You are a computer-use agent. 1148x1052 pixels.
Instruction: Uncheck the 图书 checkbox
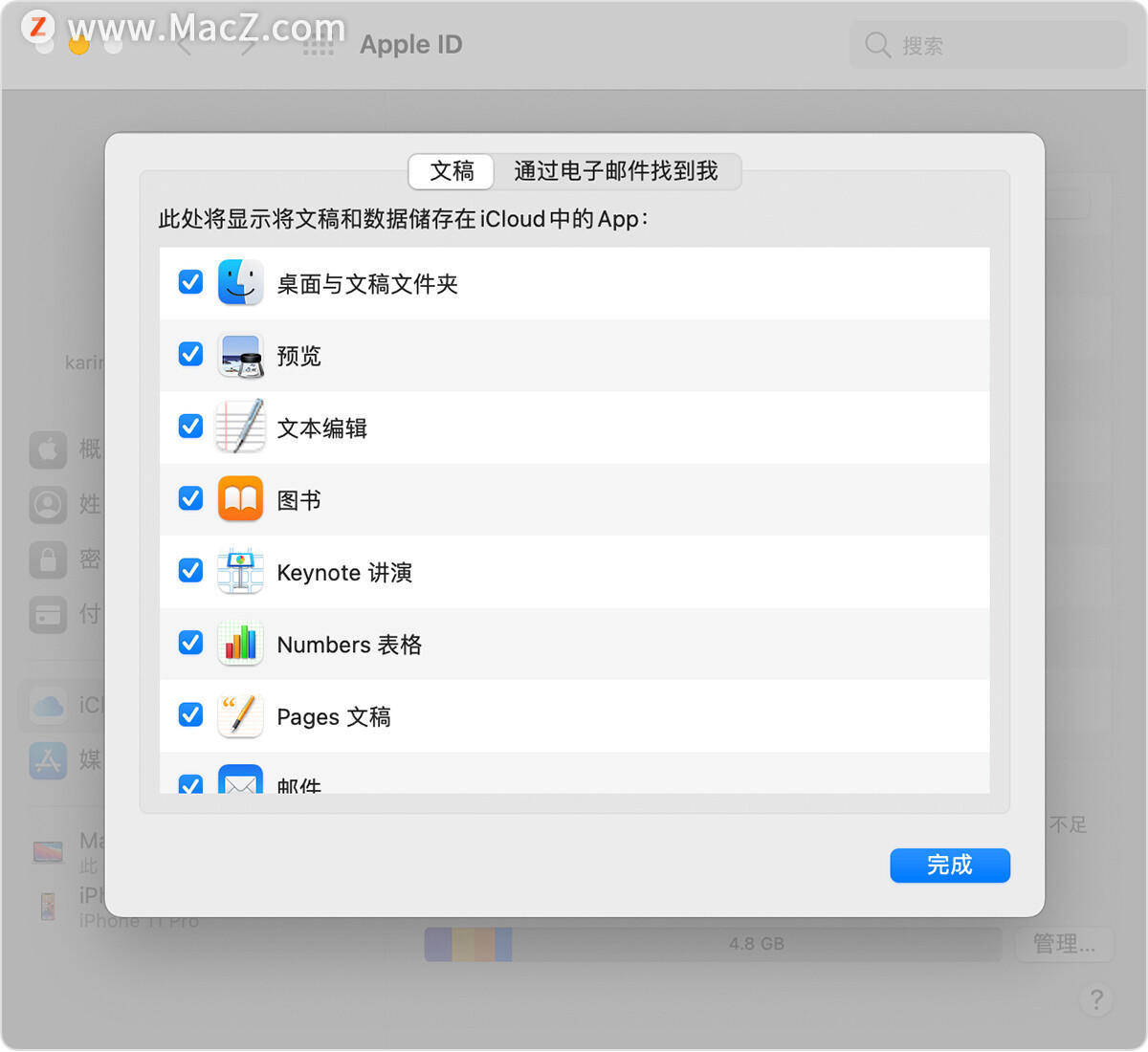(191, 498)
